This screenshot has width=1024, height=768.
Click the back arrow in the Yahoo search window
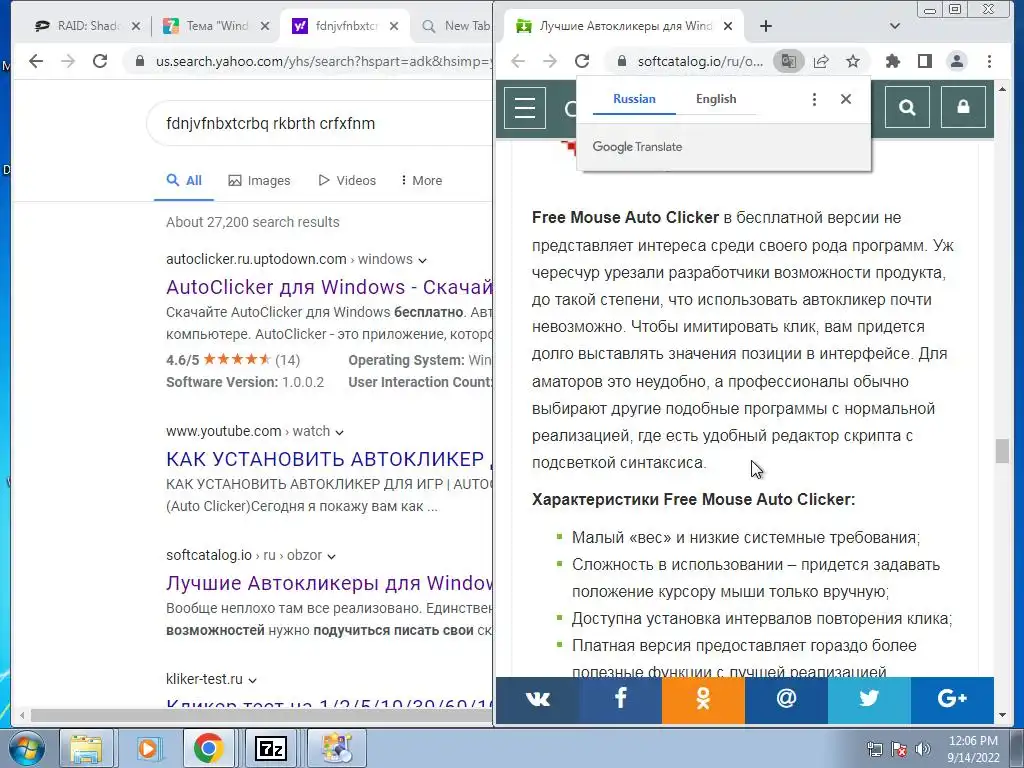pyautogui.click(x=36, y=61)
